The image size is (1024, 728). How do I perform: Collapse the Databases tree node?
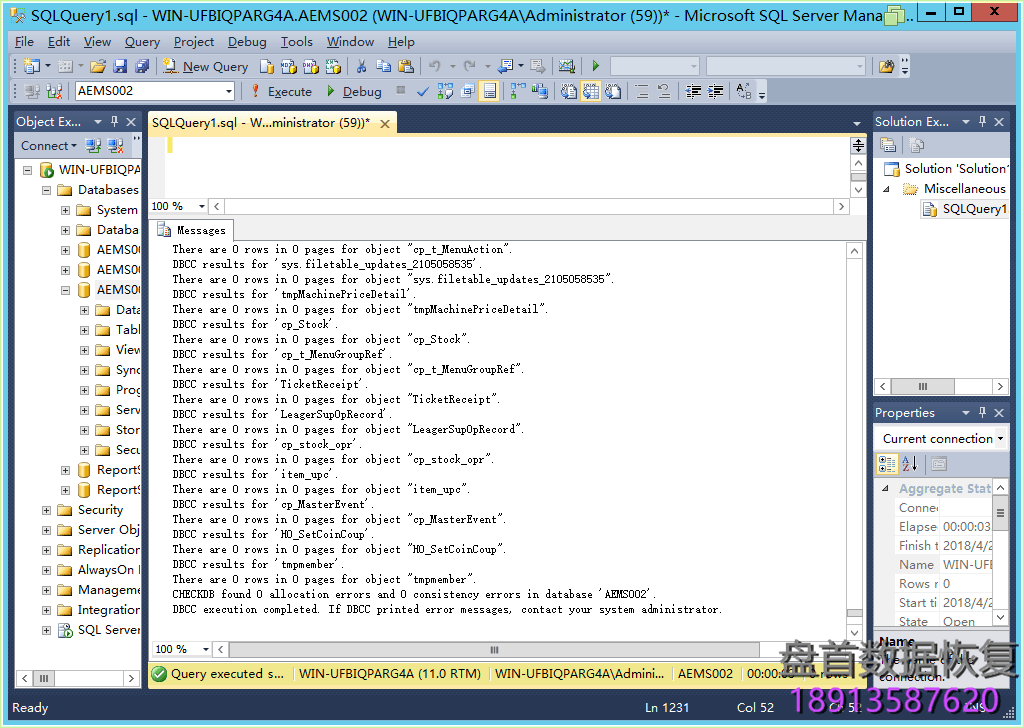(x=46, y=190)
